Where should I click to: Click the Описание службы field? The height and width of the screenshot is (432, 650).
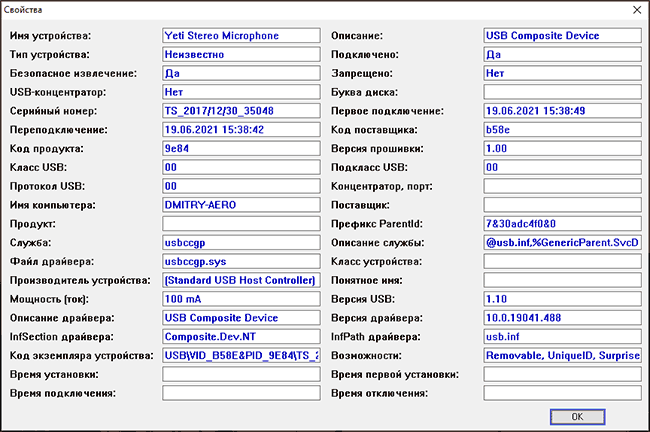[x=563, y=243]
